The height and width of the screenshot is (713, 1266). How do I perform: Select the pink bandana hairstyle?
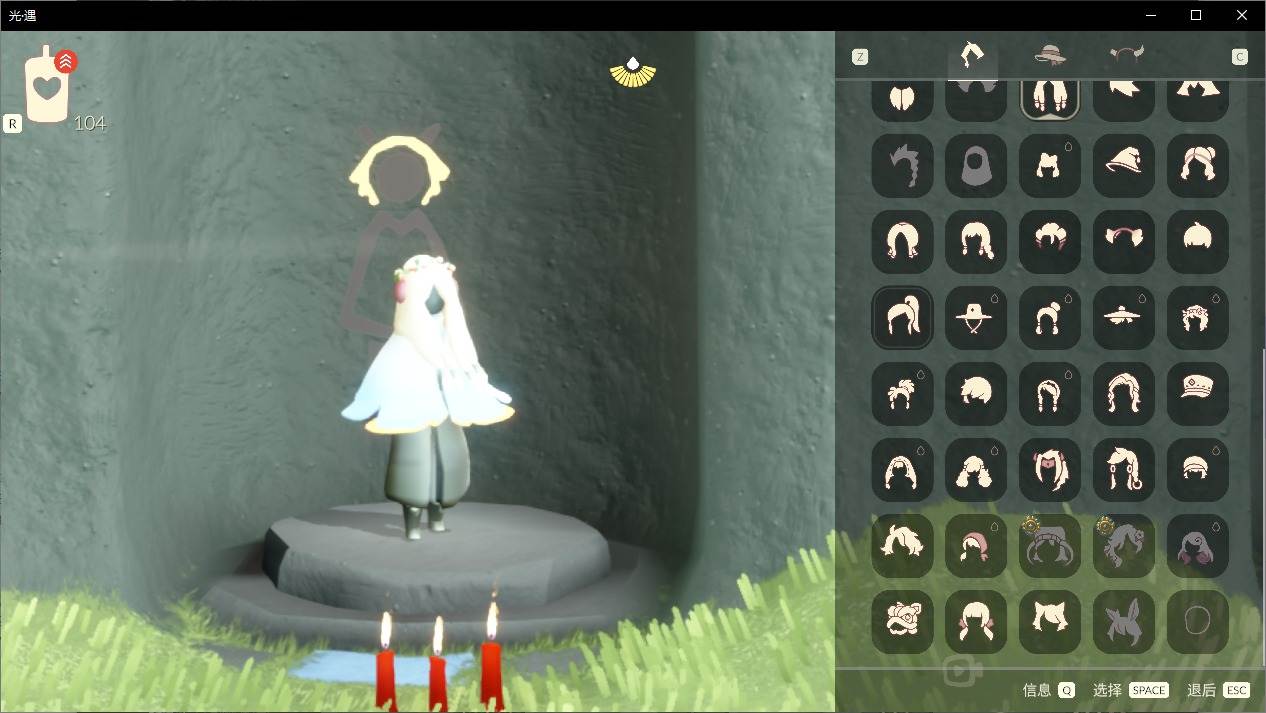coord(976,546)
